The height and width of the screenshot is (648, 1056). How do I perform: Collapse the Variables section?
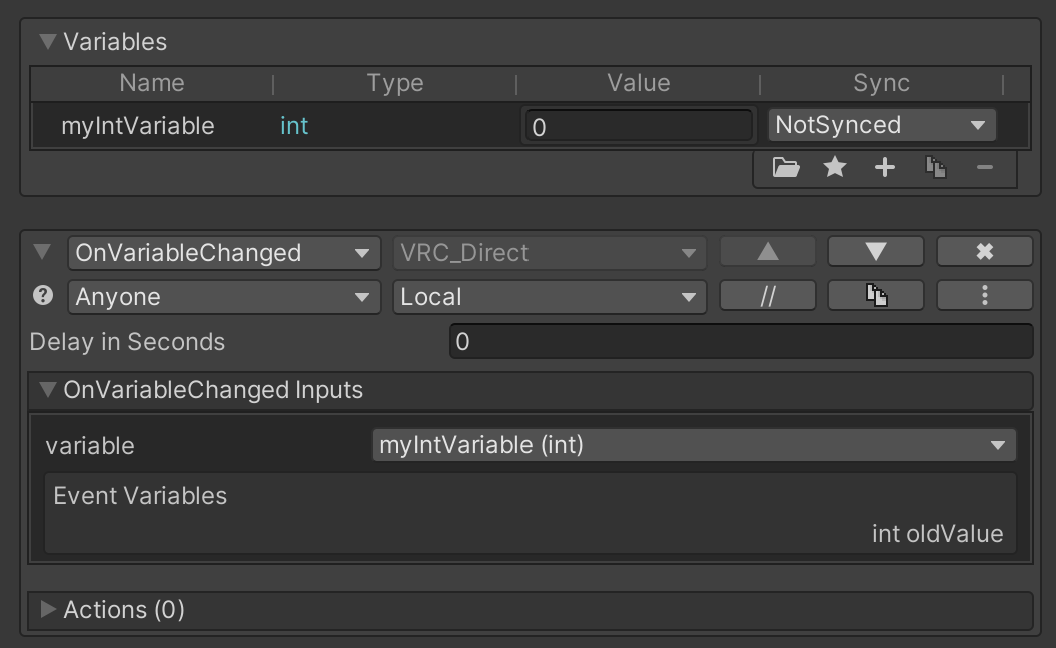point(48,42)
